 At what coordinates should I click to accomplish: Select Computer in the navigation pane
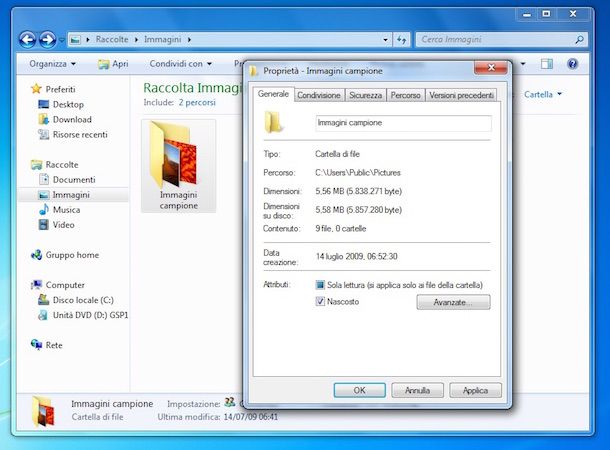tap(65, 285)
